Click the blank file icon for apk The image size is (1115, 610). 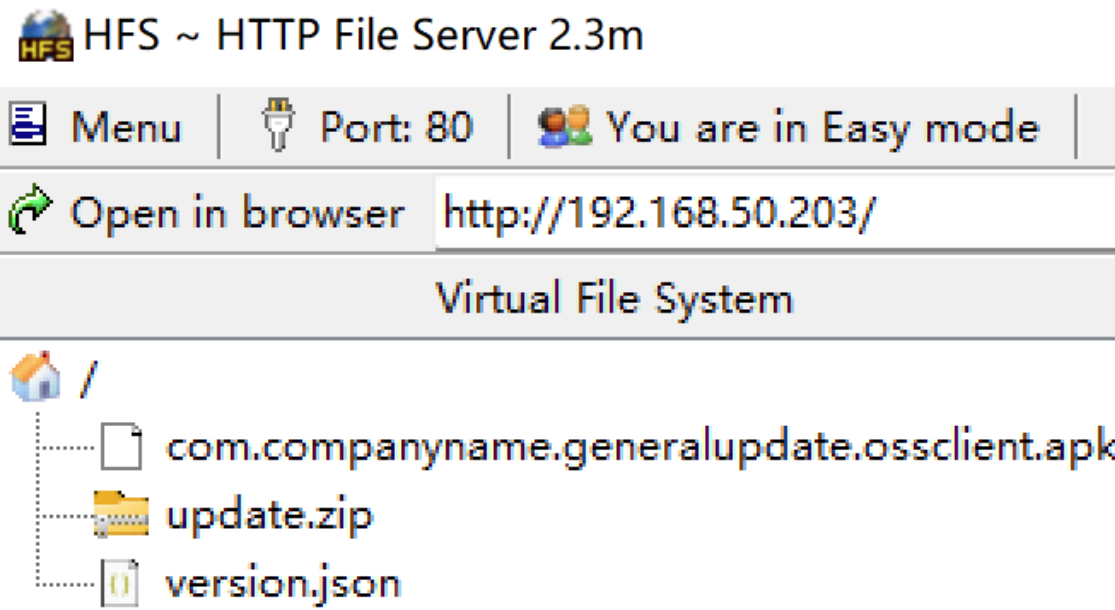[x=121, y=446]
